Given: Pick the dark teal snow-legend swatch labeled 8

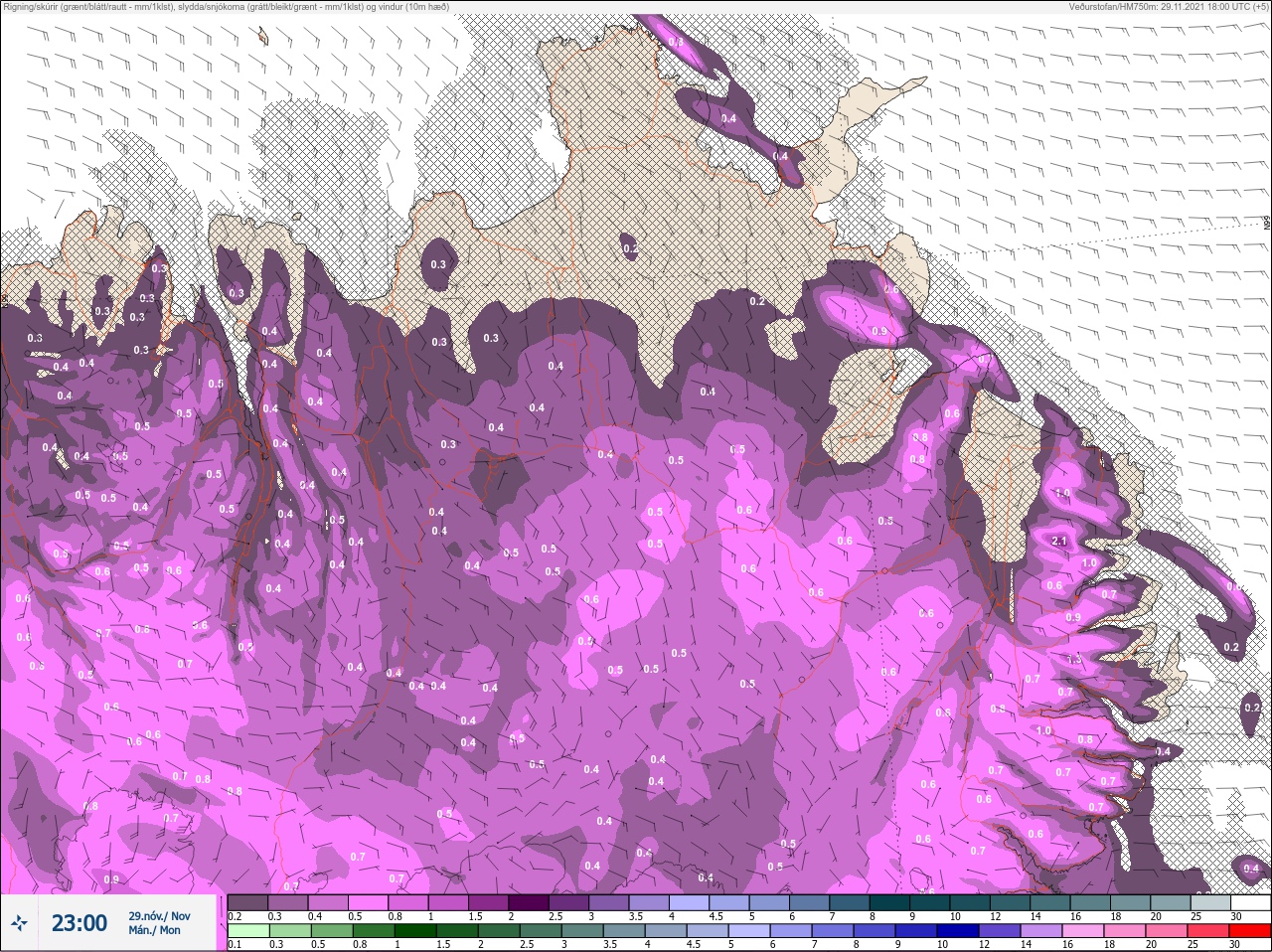Looking at the screenshot, I should tap(889, 903).
